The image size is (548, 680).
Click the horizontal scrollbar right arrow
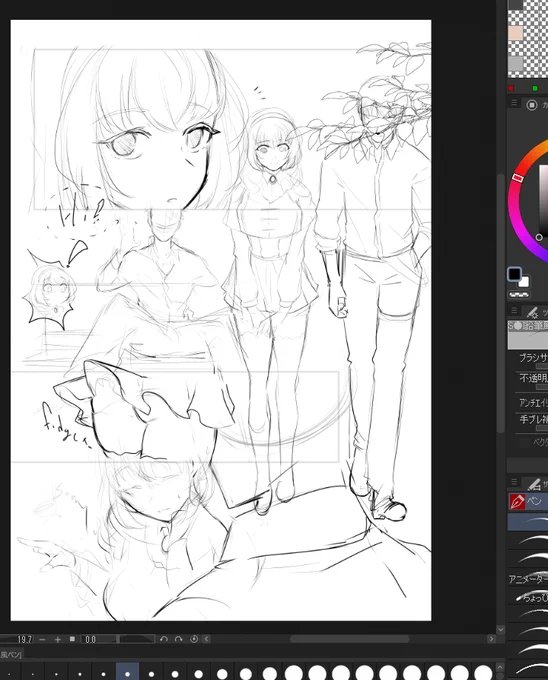coord(491,639)
